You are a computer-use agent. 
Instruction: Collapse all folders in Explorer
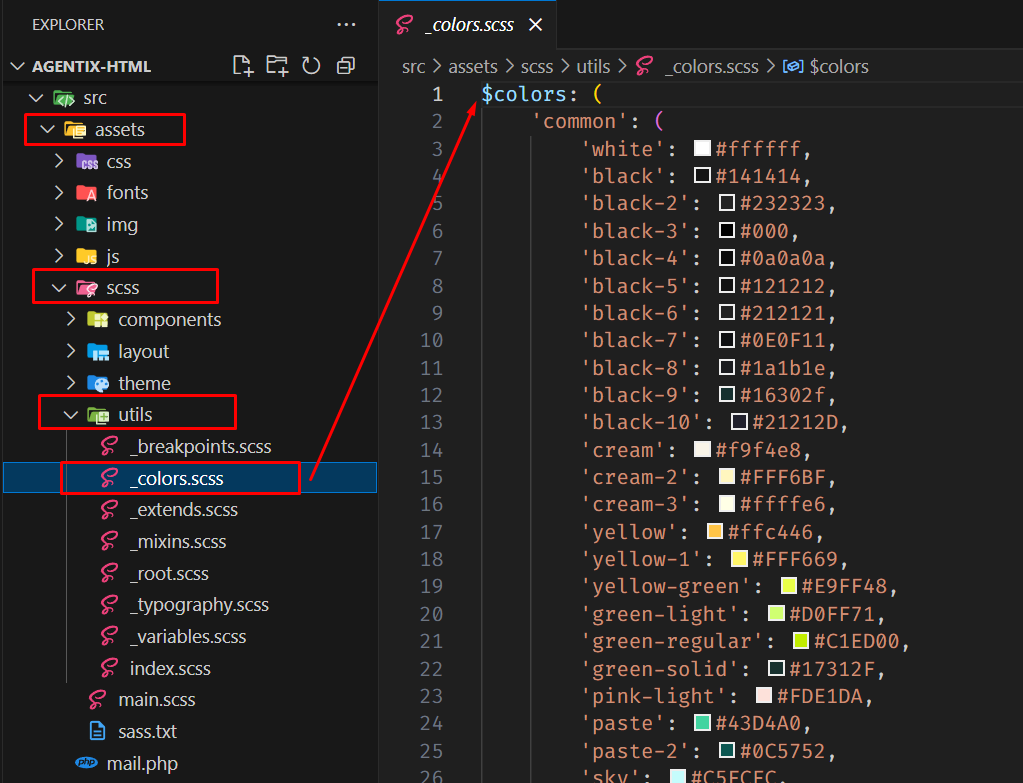point(346,66)
